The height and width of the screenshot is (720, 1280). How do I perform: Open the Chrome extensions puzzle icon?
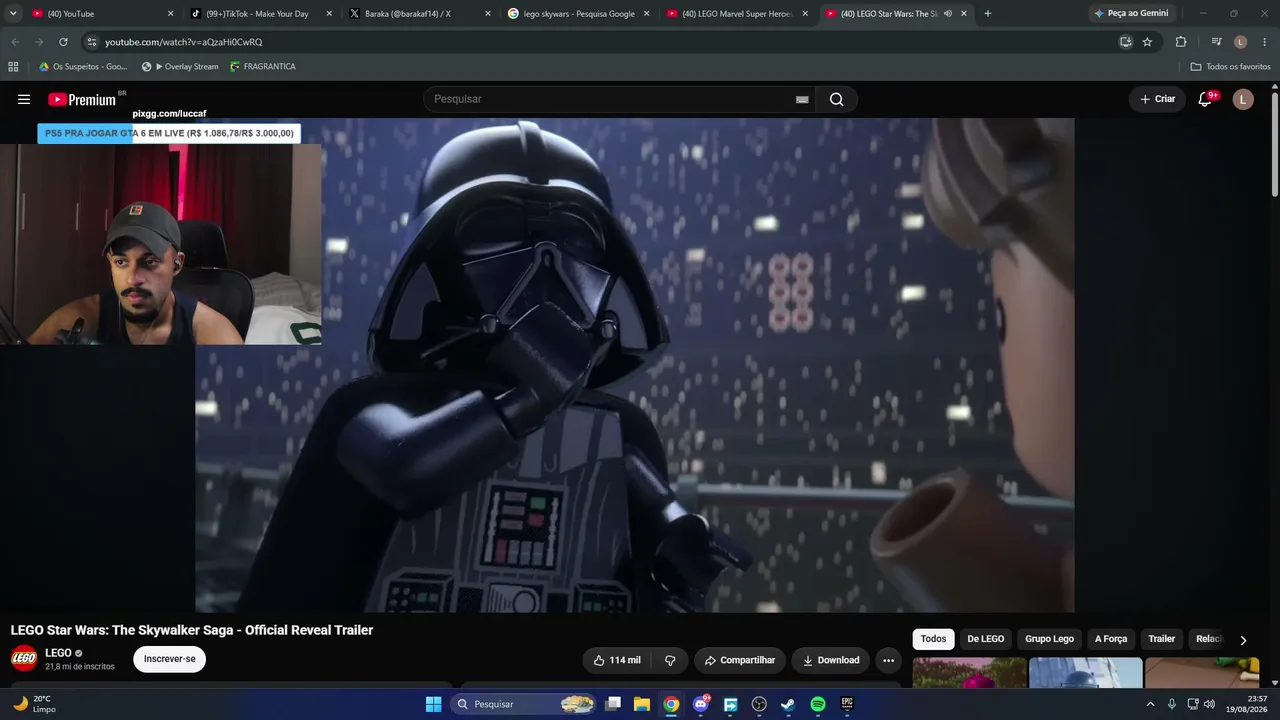coord(1181,42)
